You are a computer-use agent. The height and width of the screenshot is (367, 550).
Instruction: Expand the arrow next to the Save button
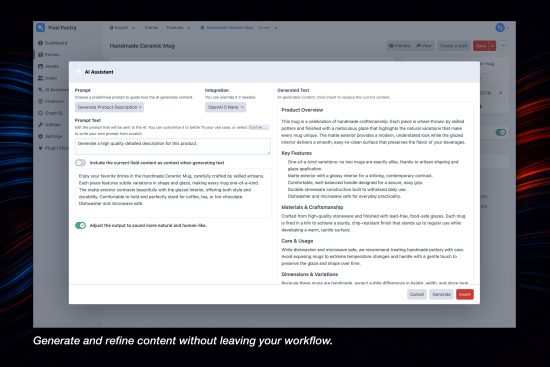492,46
